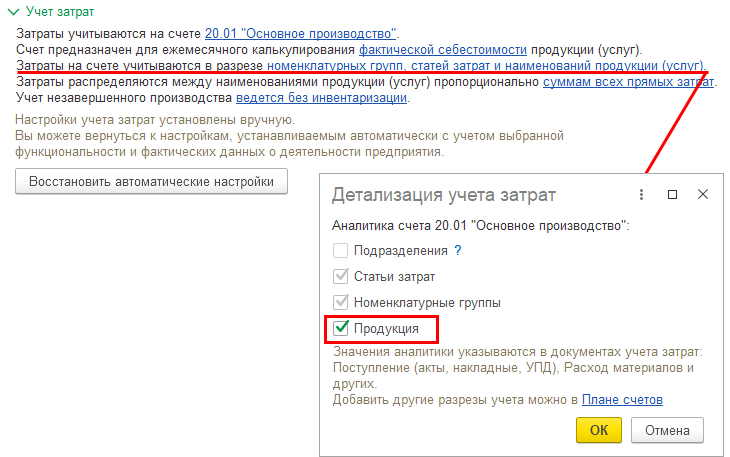The image size is (730, 457).
Task: Open the Плане счетов link
Action: [622, 400]
